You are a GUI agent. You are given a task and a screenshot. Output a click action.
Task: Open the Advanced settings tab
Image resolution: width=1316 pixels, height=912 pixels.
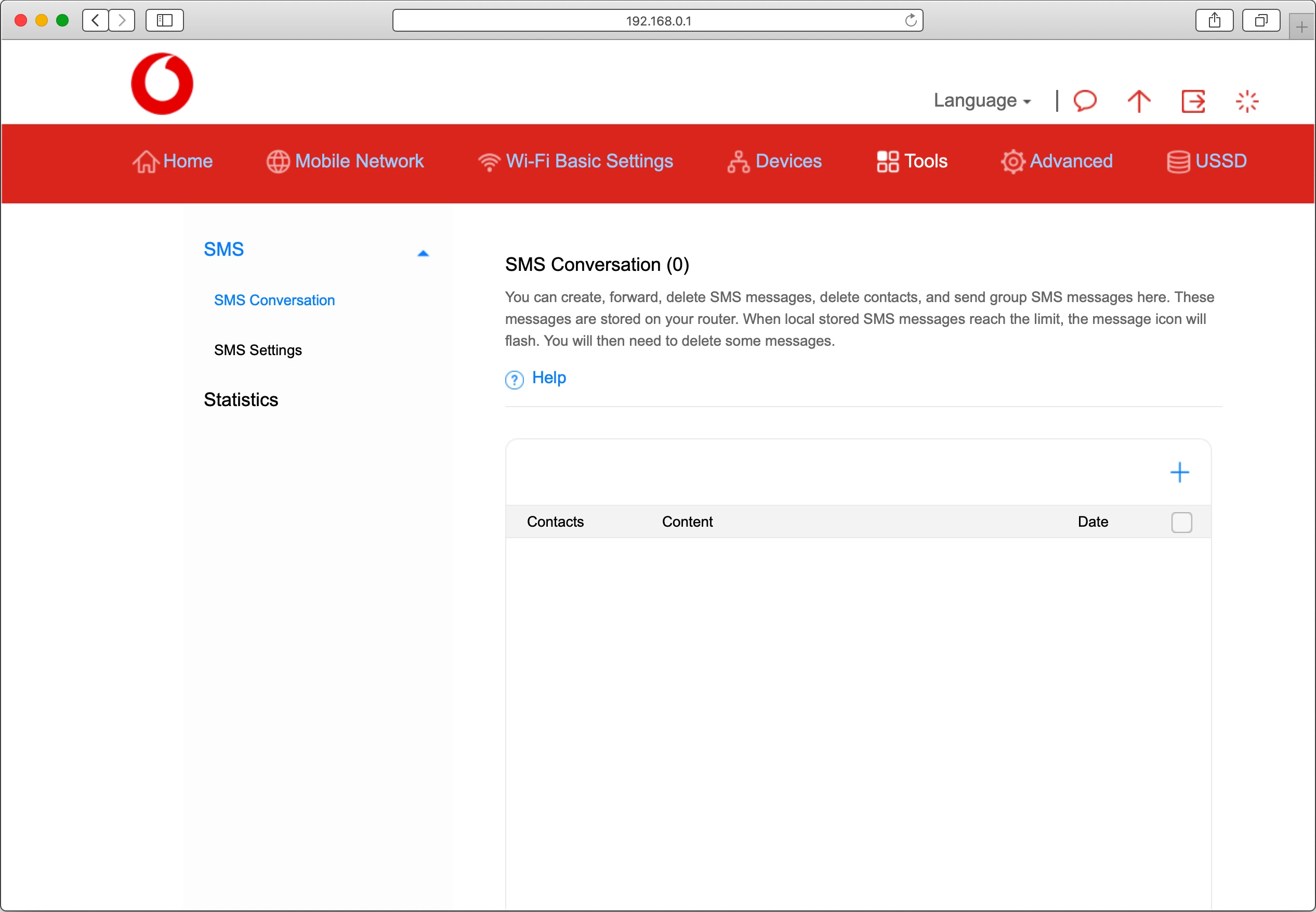pos(1057,161)
